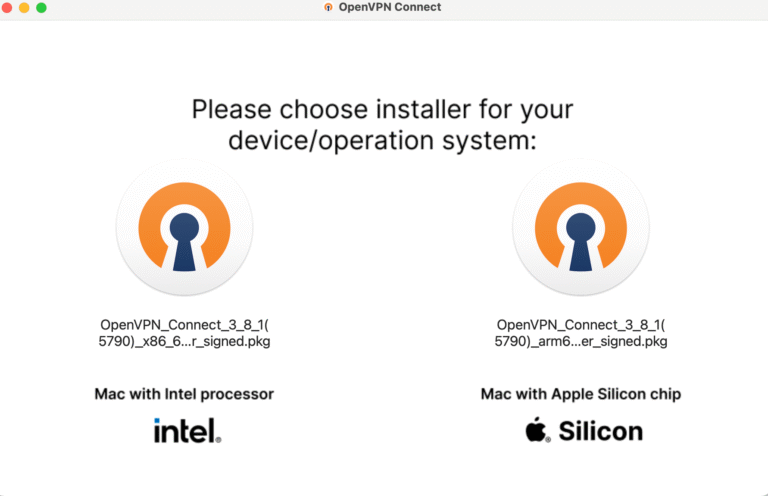Viewport: 768px width, 496px height.
Task: Click the Intel logo
Action: coord(188,431)
